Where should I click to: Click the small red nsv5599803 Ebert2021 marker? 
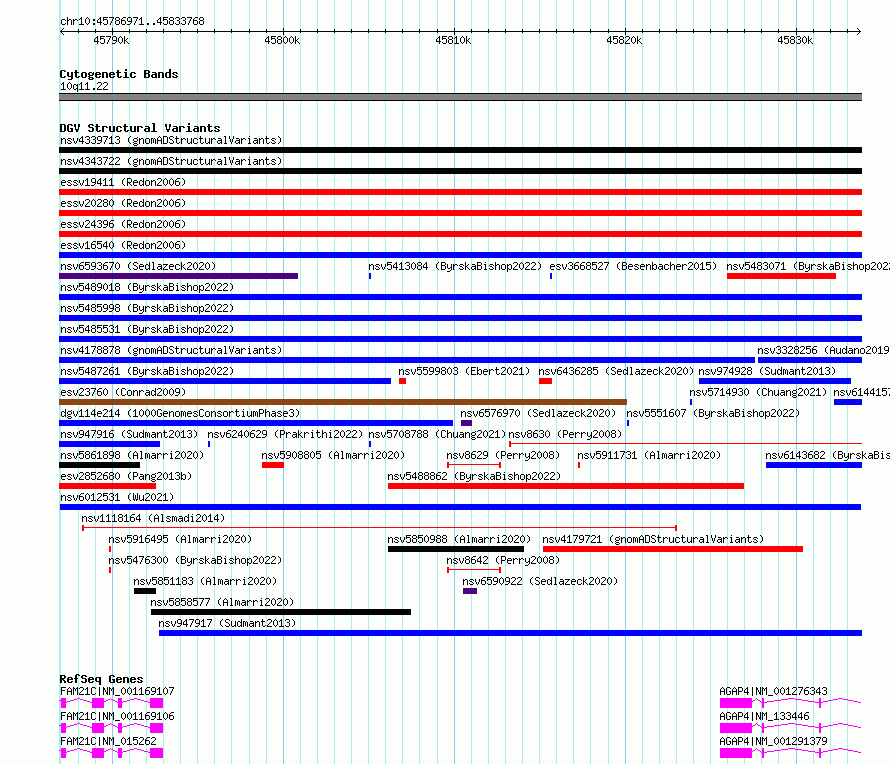402,381
